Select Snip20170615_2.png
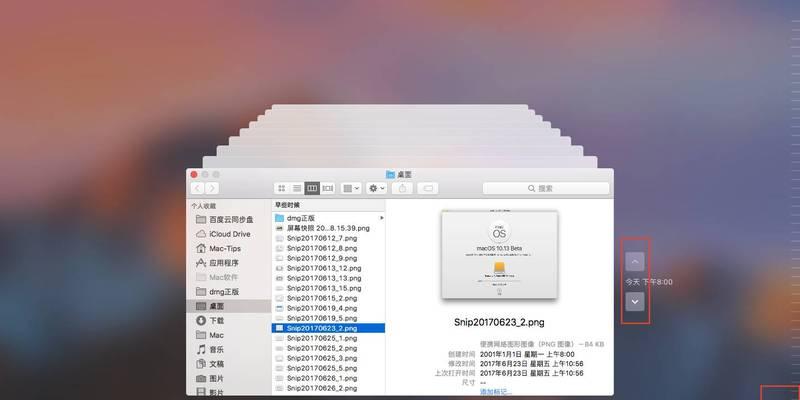Screen dimensions: 800x400 pos(329,298)
